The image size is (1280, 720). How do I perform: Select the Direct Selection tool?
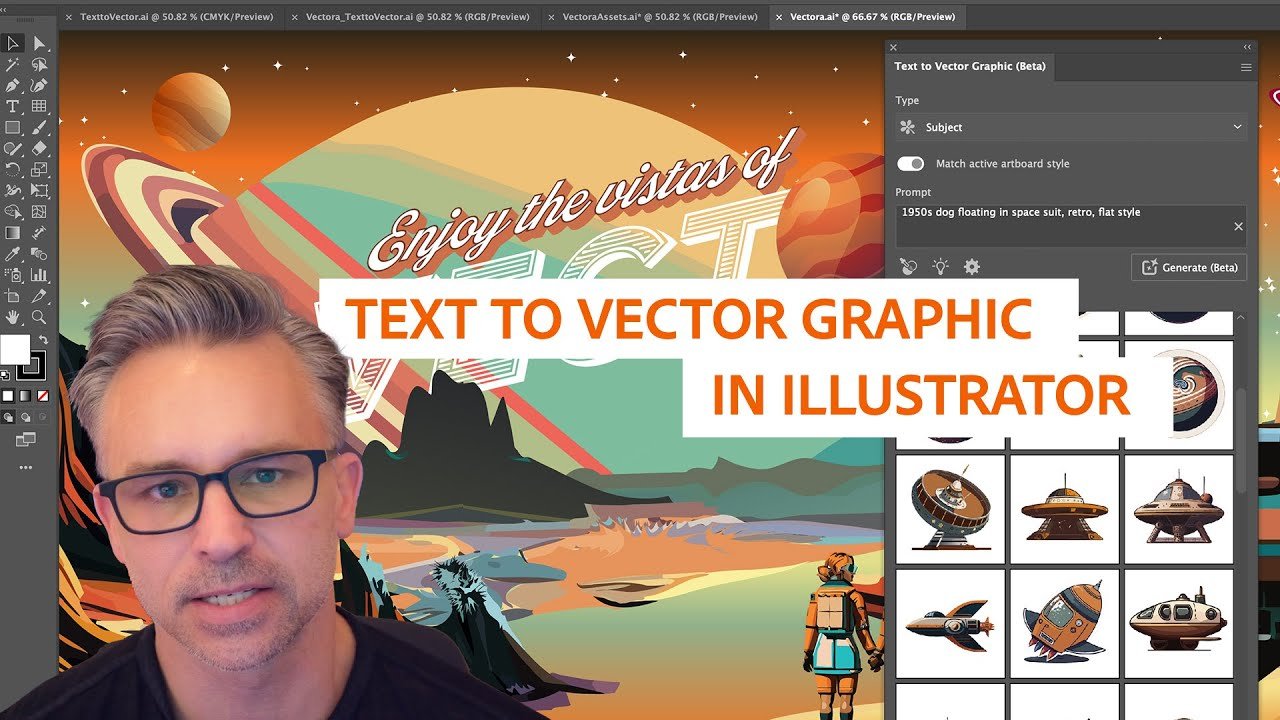[39, 43]
